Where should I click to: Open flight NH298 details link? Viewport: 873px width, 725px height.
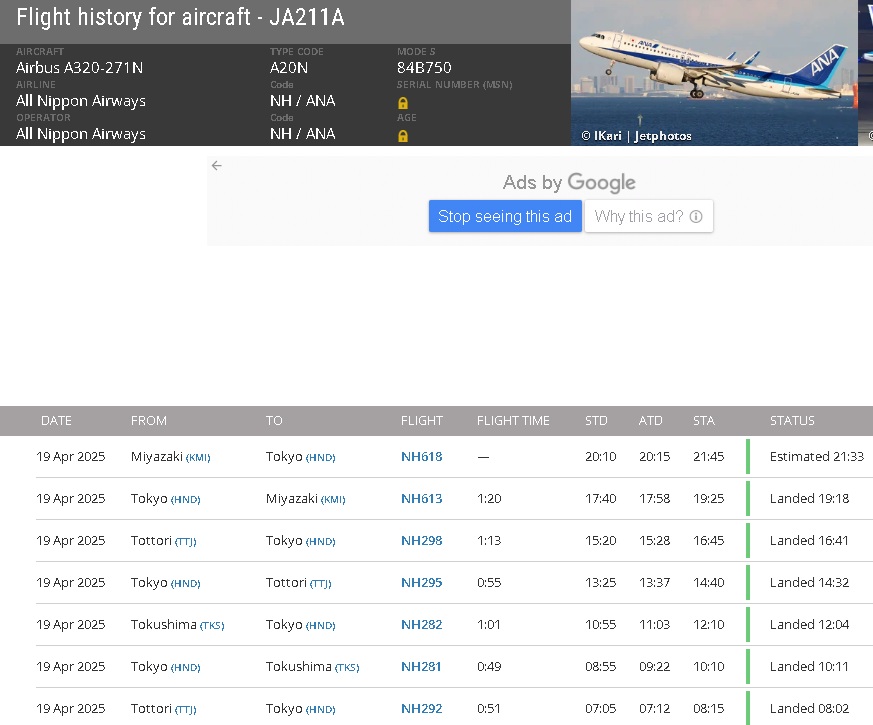[x=421, y=541]
